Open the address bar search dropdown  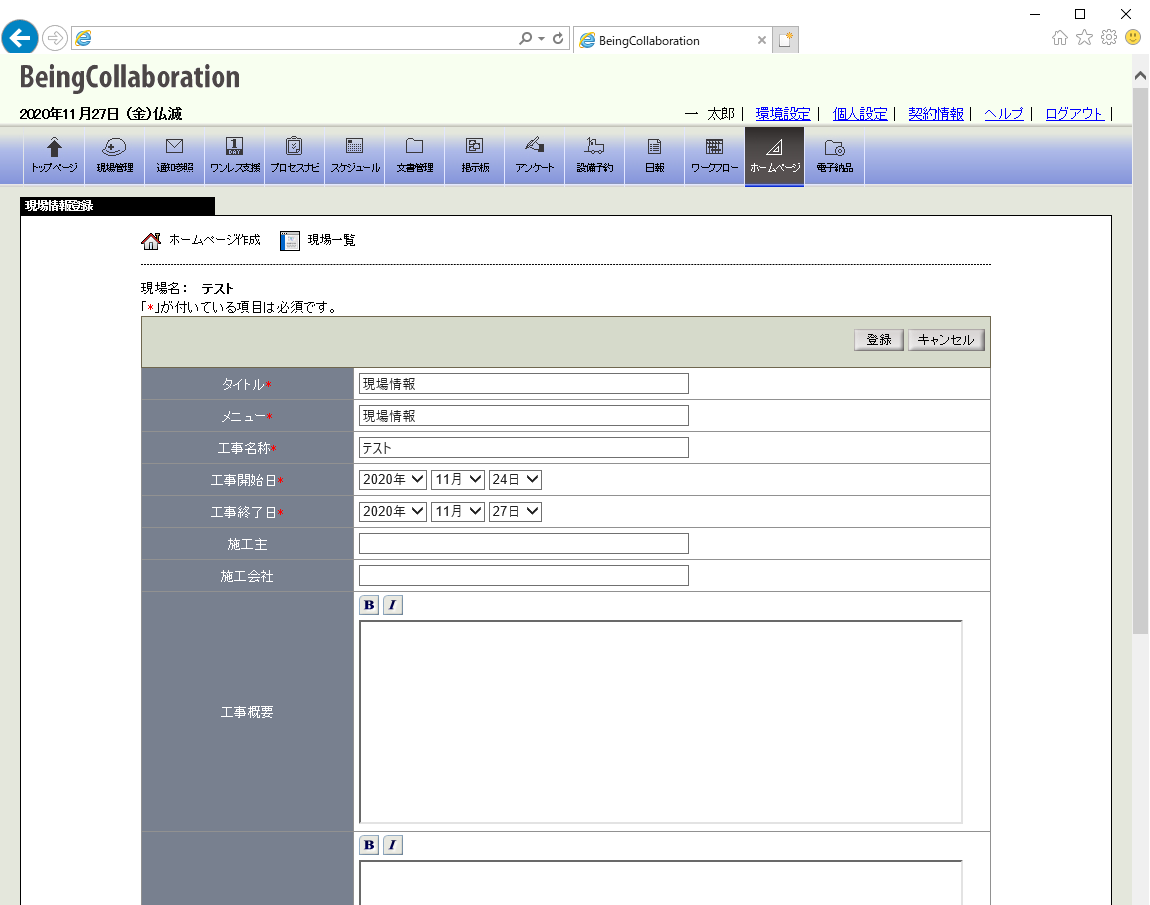point(541,38)
